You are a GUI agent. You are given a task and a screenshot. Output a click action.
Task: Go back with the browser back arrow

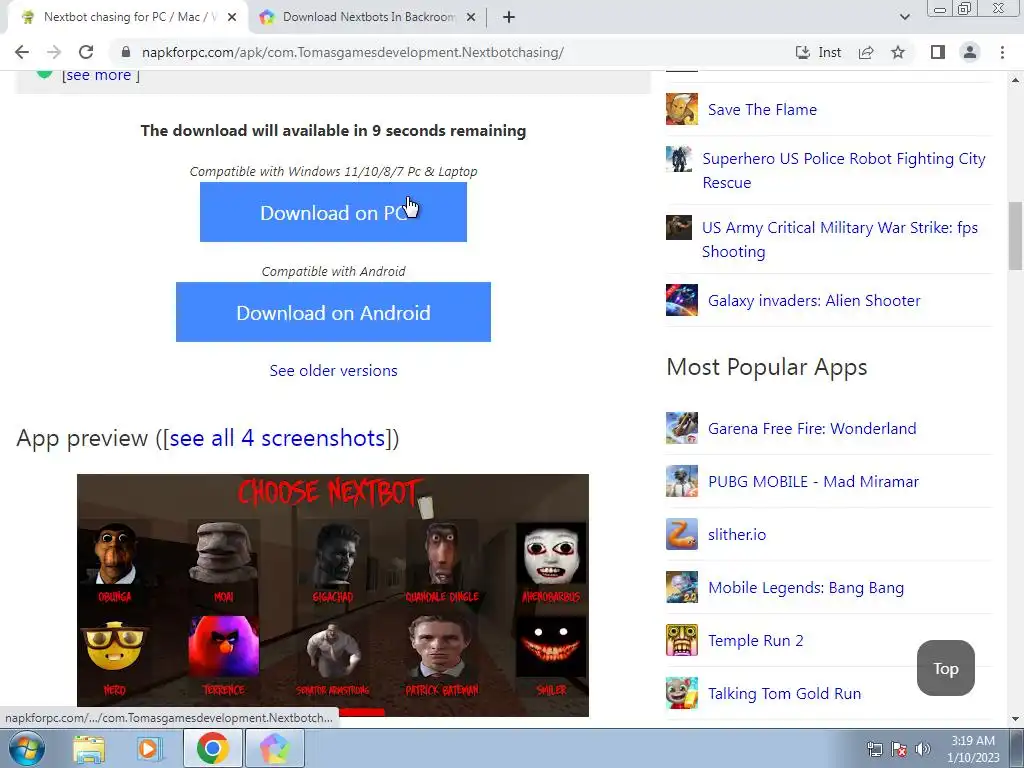click(22, 52)
